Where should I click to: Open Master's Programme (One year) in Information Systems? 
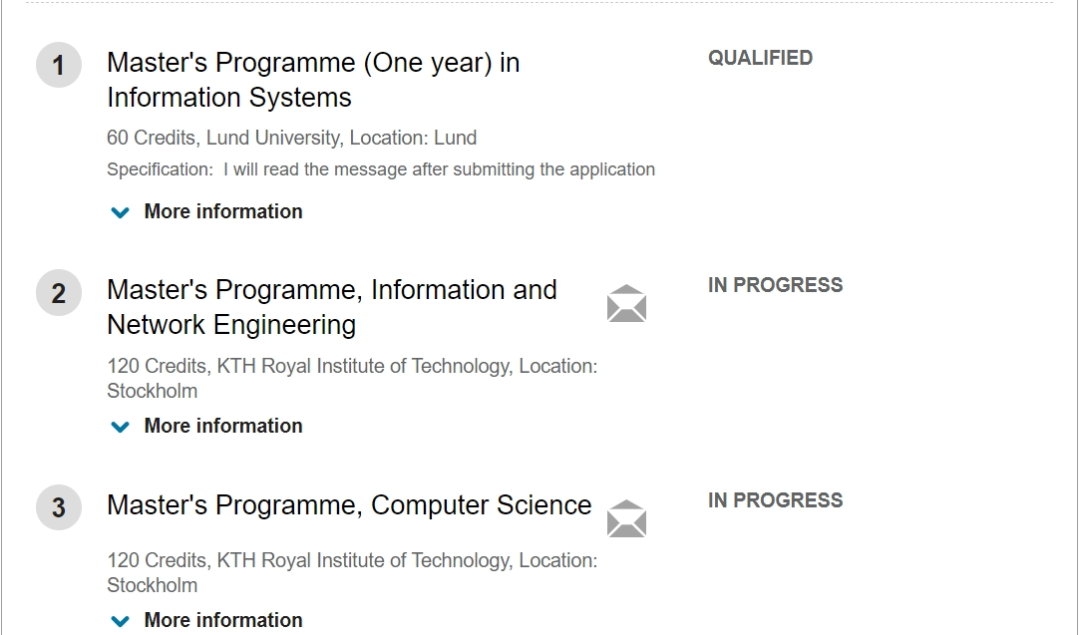(x=313, y=80)
